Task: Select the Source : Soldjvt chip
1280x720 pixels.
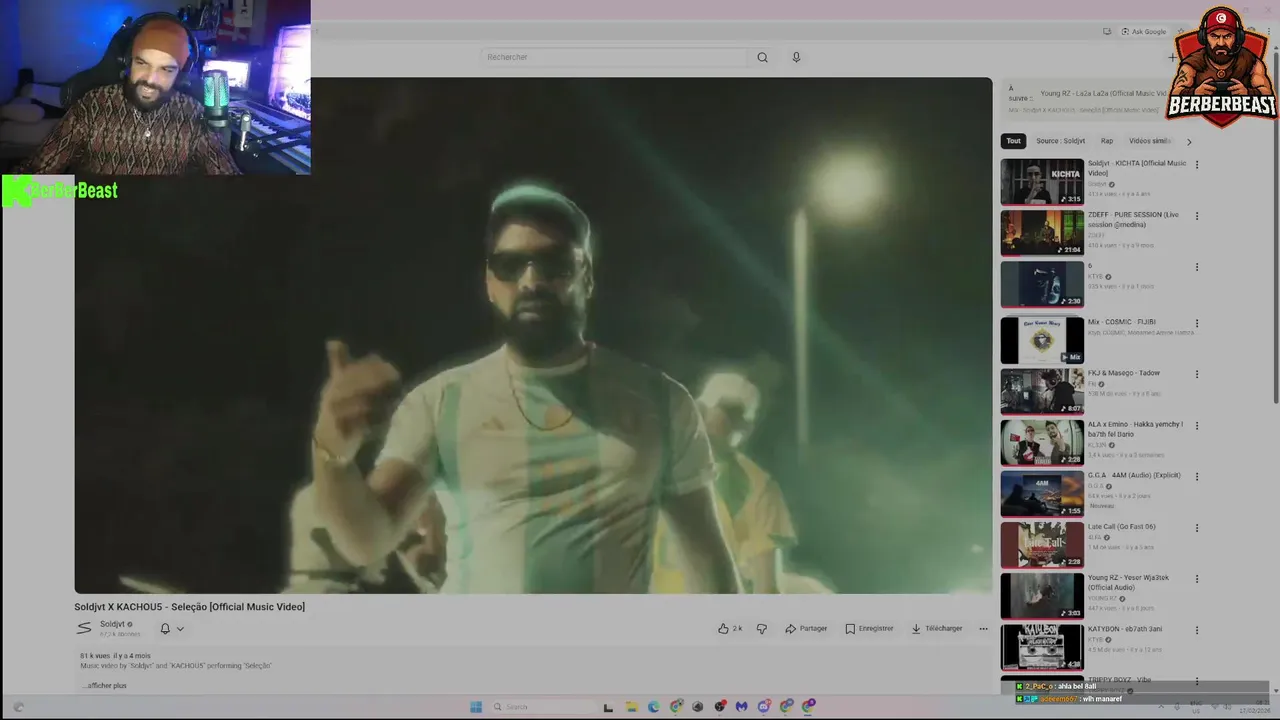Action: (x=1060, y=141)
